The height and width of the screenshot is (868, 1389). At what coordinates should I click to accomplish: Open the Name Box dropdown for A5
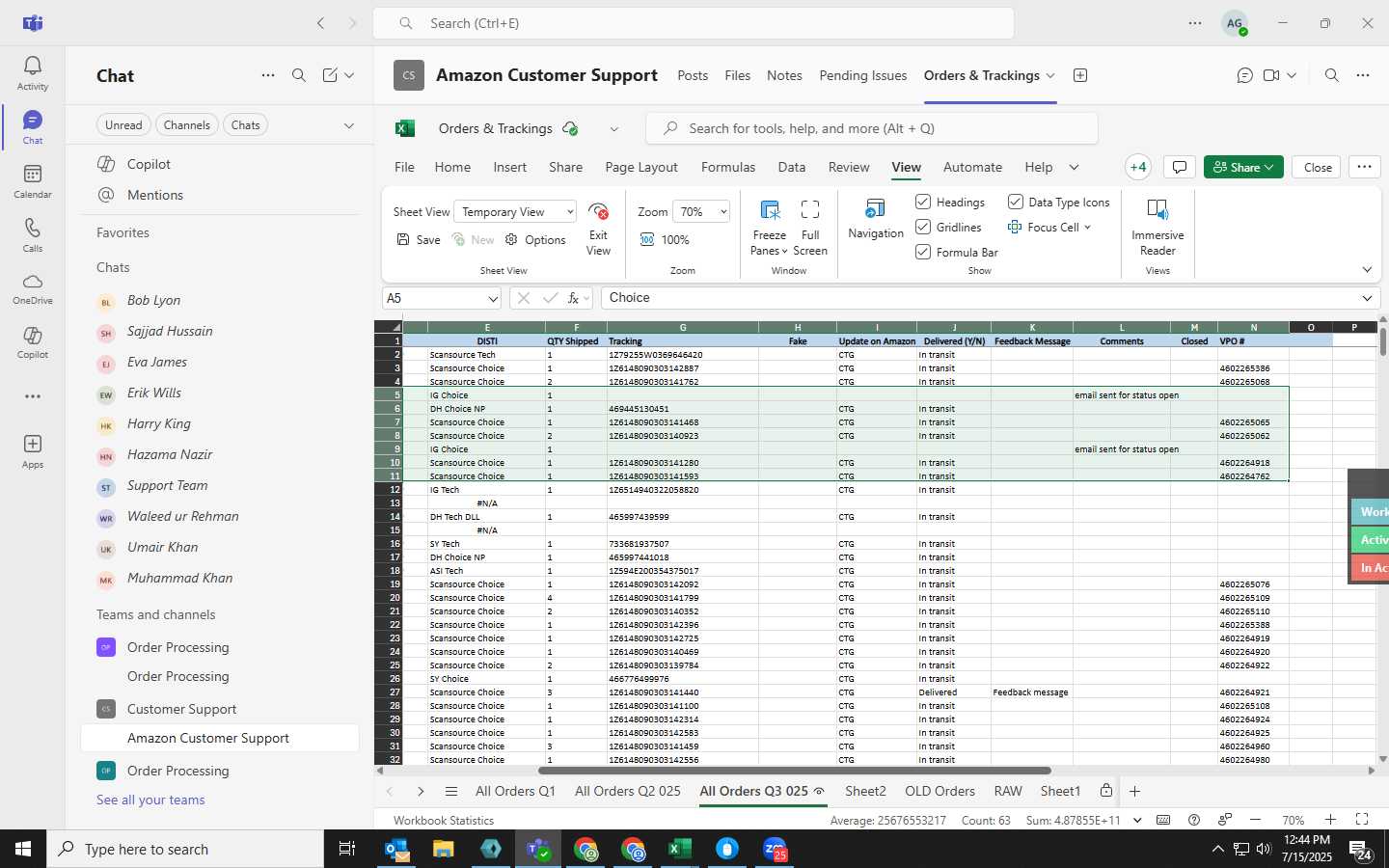pos(493,298)
